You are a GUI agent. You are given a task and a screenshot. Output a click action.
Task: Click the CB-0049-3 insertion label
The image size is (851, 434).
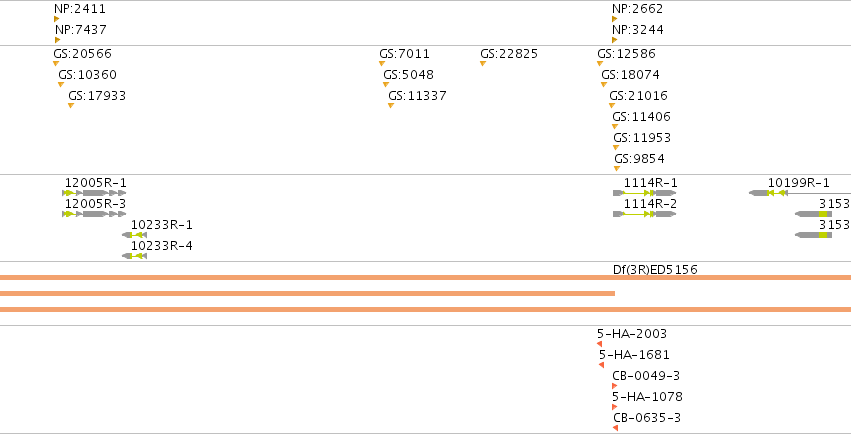646,375
